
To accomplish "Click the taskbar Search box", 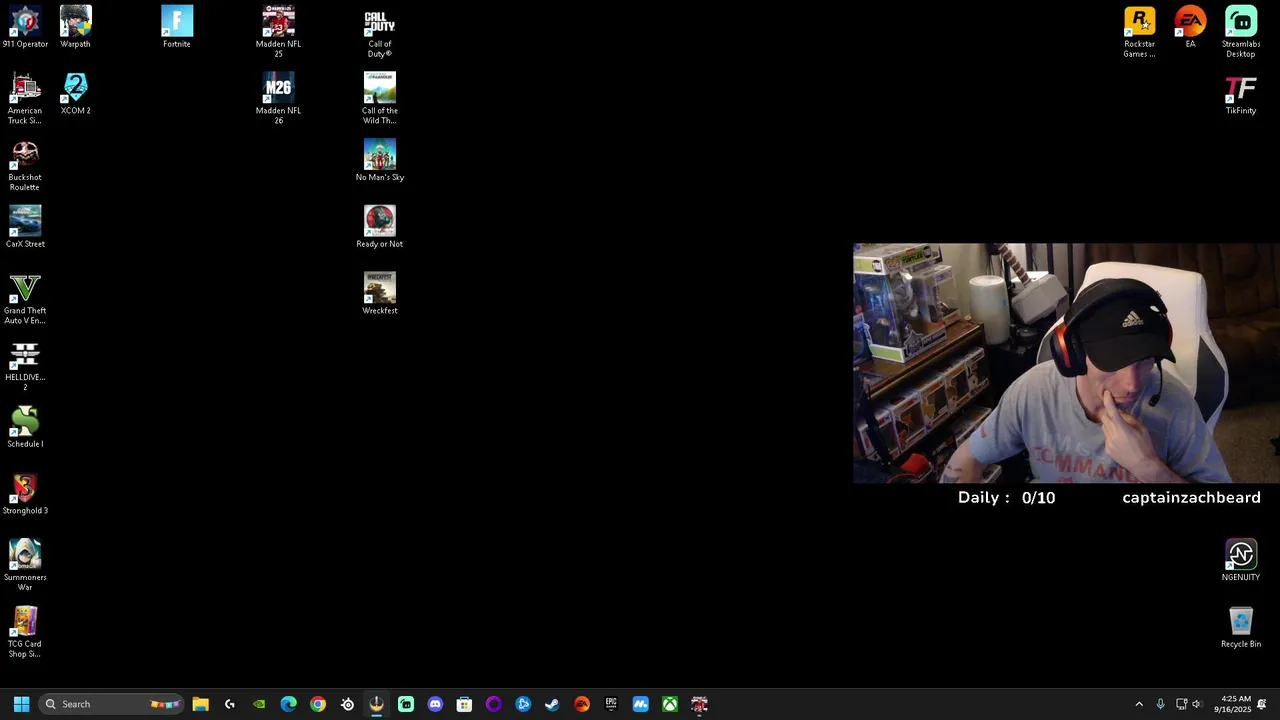I will pyautogui.click(x=112, y=704).
